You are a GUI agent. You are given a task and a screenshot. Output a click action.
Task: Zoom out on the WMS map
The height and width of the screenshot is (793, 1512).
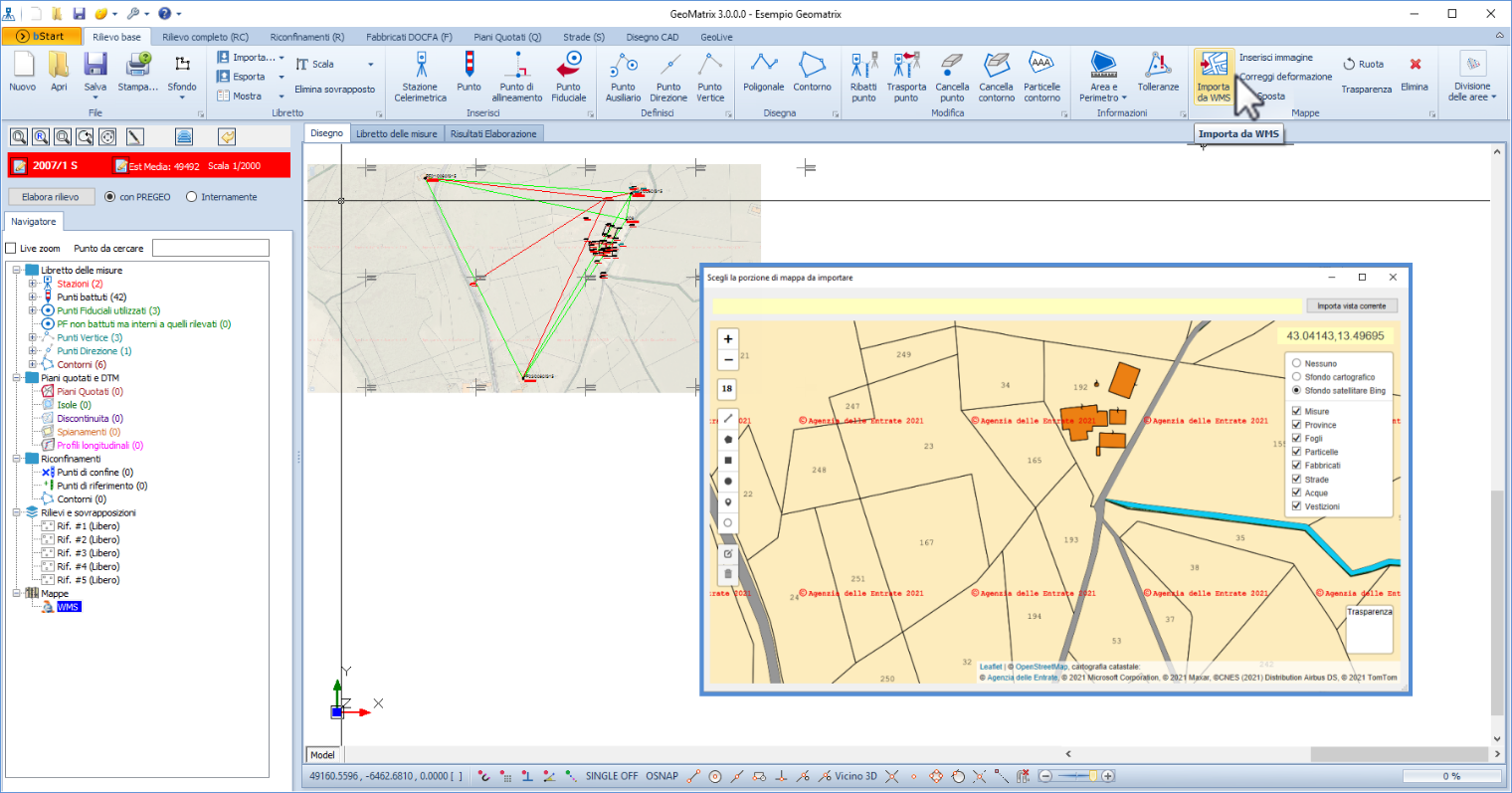[x=728, y=359]
